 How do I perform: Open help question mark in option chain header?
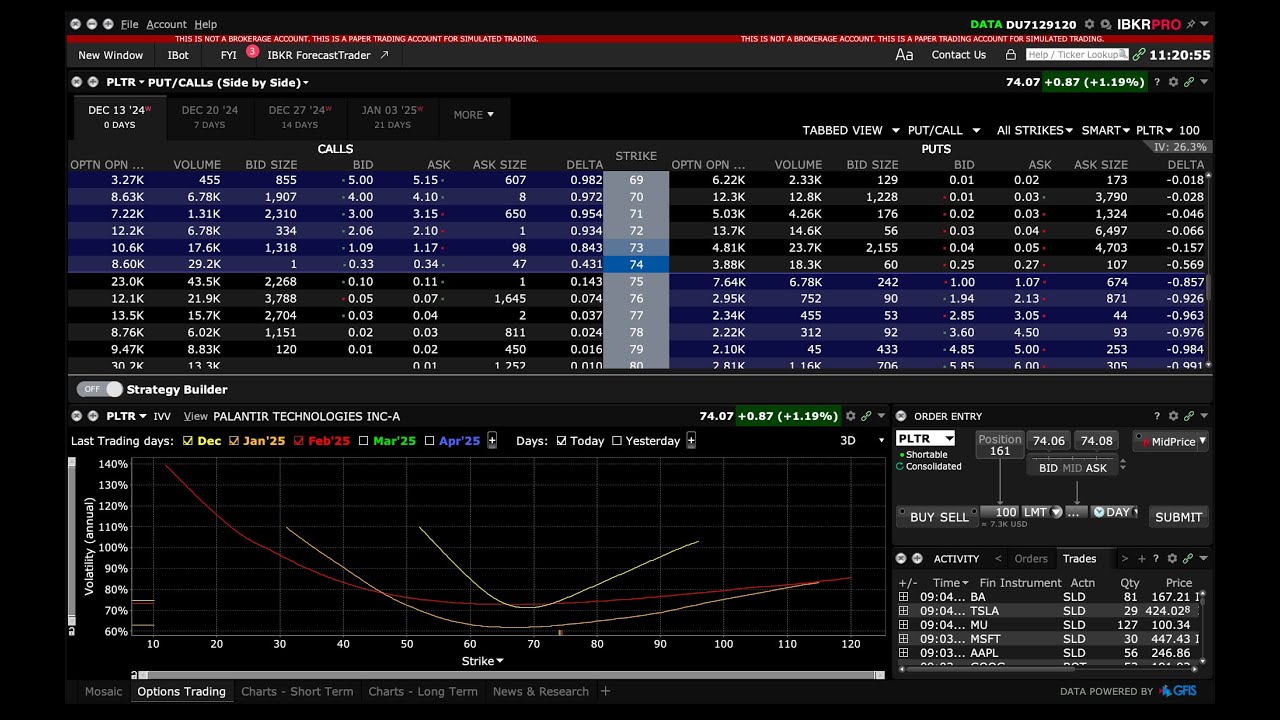1157,82
